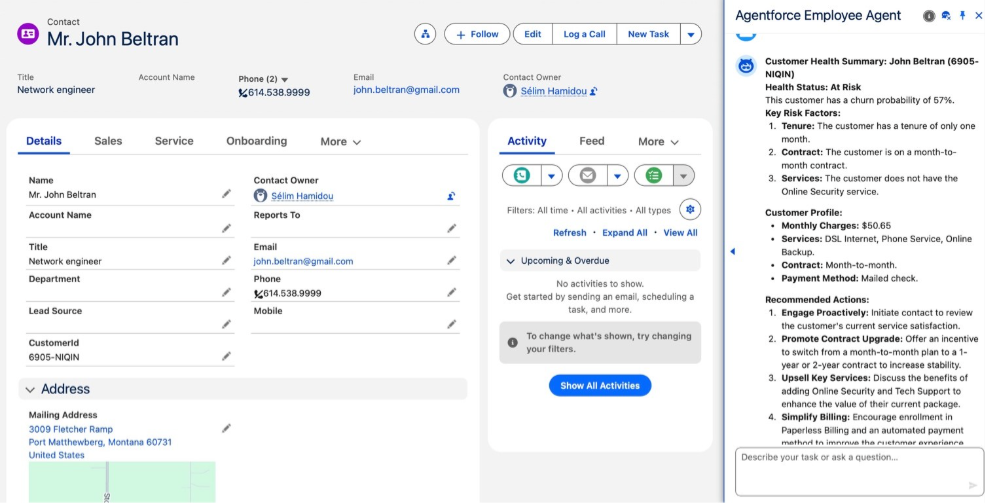Click change owner icon in header
The height and width of the screenshot is (504, 985).
pyautogui.click(x=594, y=91)
